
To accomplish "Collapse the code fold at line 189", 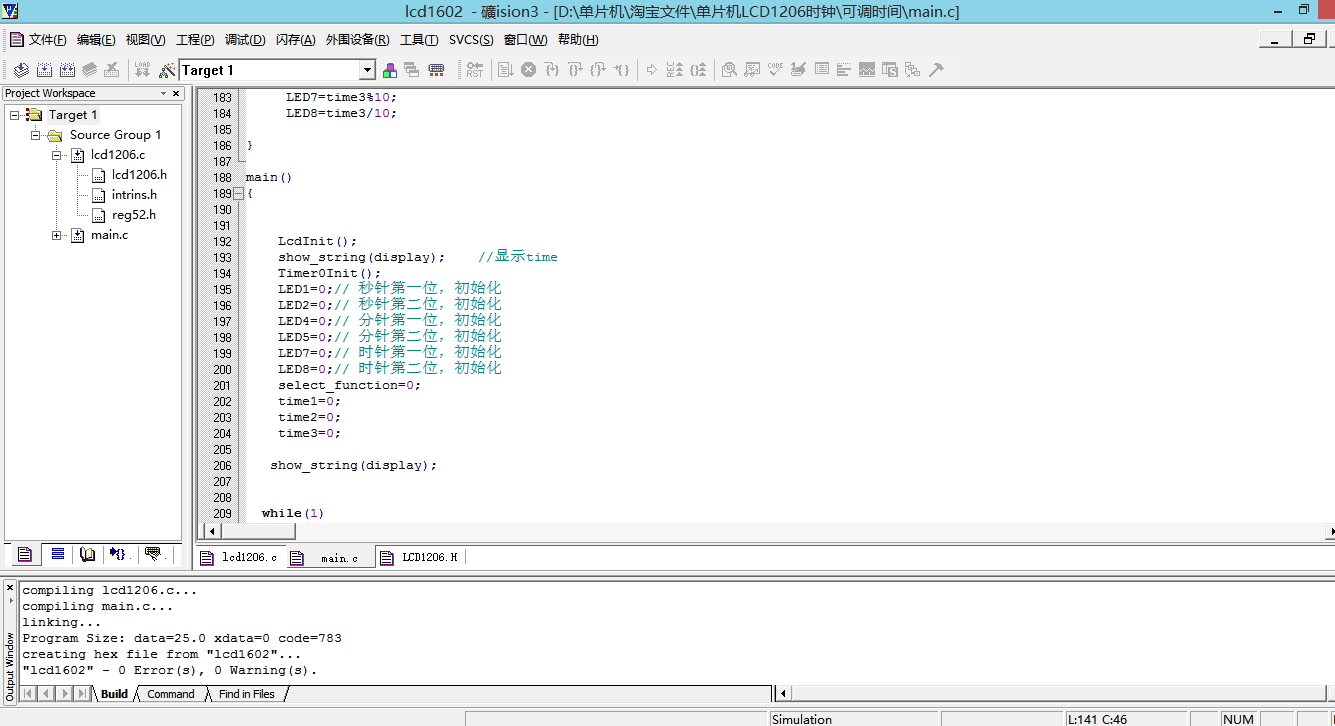I will (x=238, y=194).
